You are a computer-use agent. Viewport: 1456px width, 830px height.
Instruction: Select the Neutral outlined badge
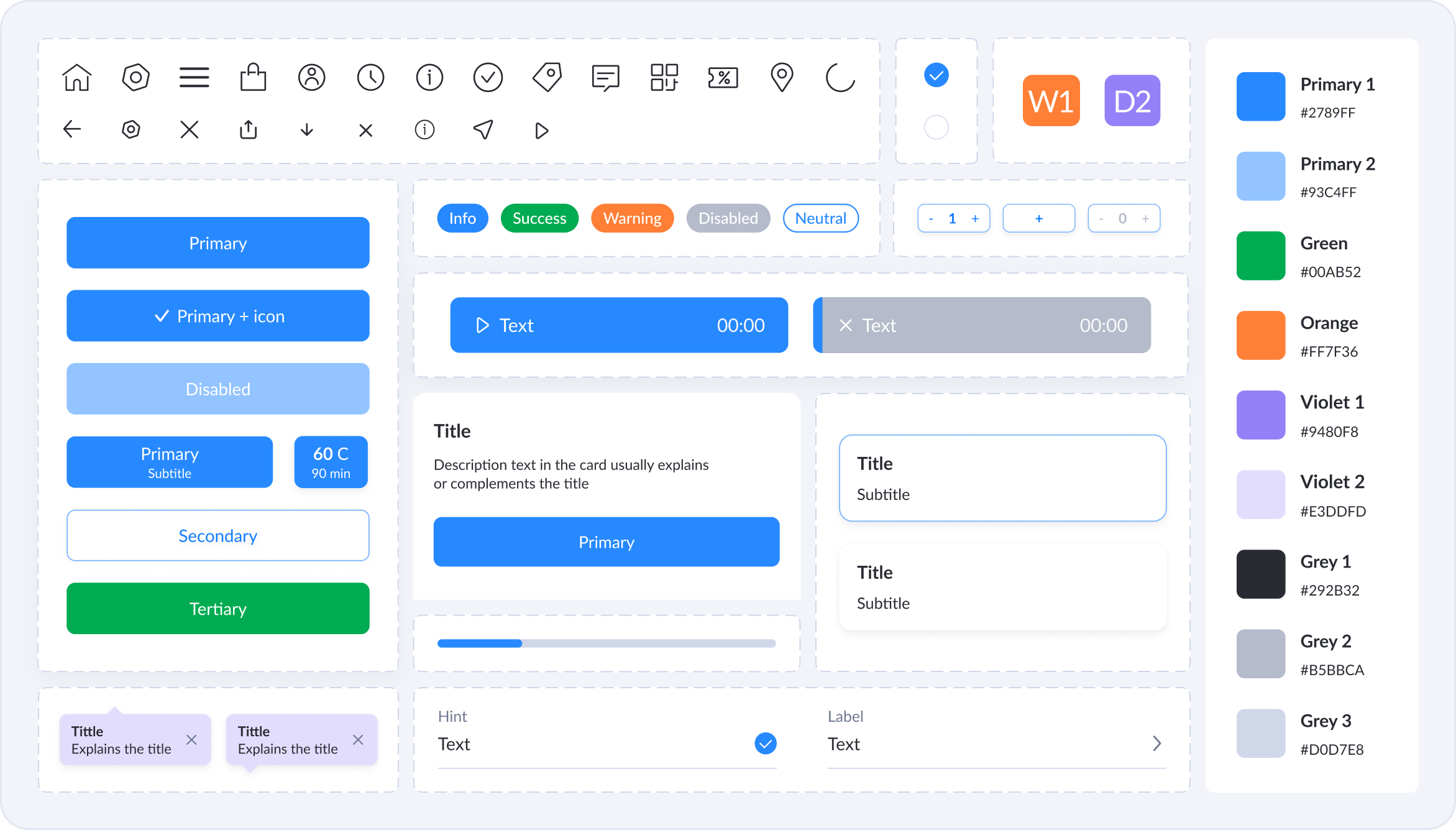tap(820, 218)
